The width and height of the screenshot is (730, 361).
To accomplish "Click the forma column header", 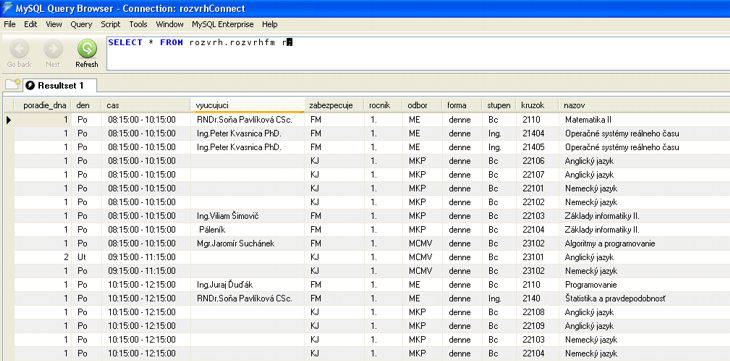I will pos(461,105).
